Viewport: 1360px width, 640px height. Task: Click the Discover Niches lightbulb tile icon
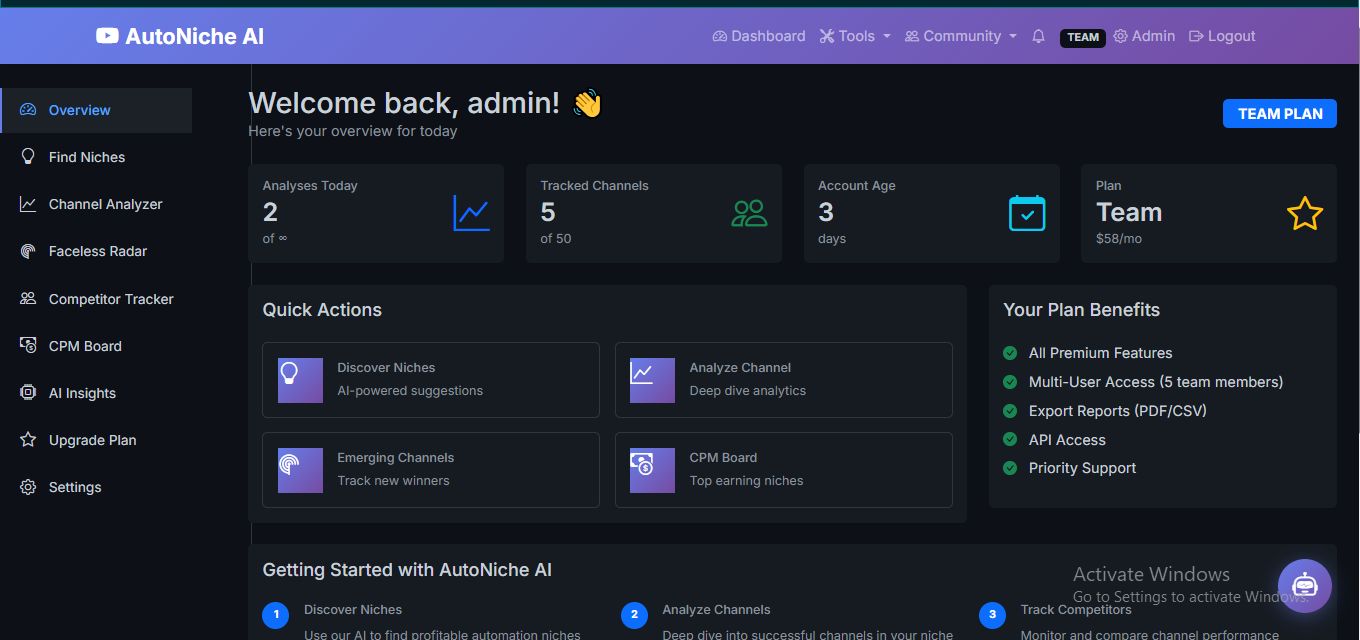[300, 380]
